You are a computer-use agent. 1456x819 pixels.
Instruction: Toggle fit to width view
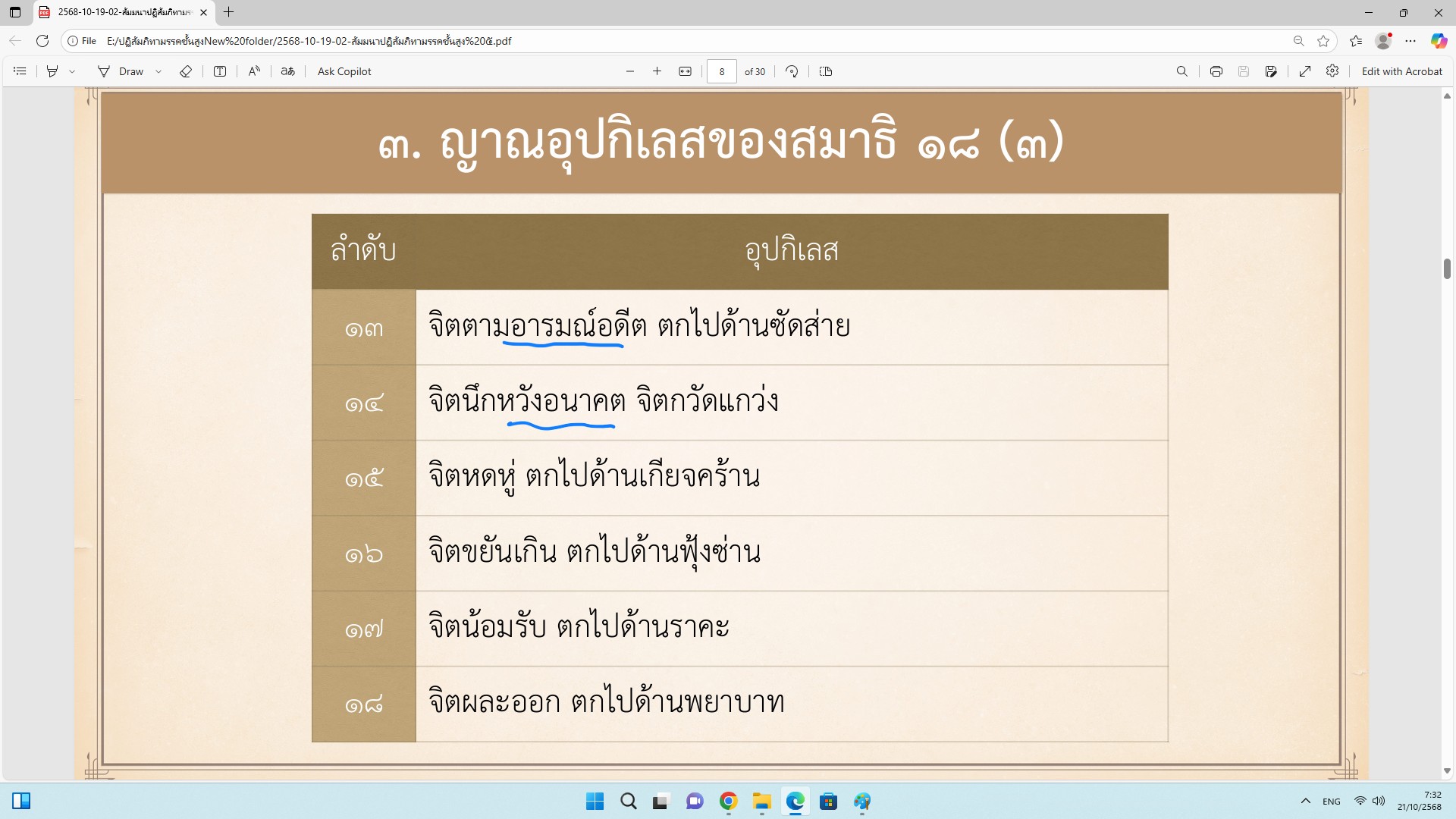(685, 71)
